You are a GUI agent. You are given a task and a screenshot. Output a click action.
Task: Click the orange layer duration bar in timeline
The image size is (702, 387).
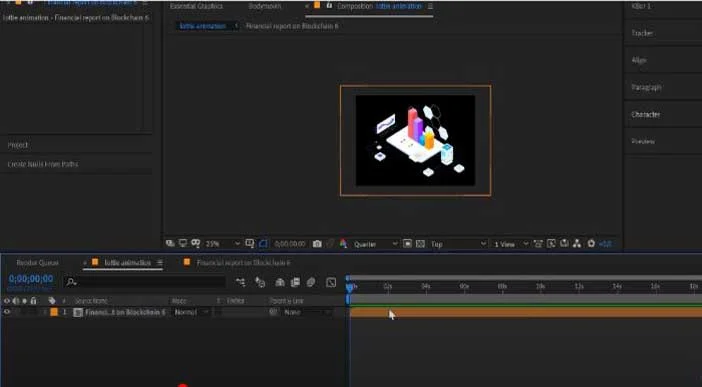click(x=526, y=312)
